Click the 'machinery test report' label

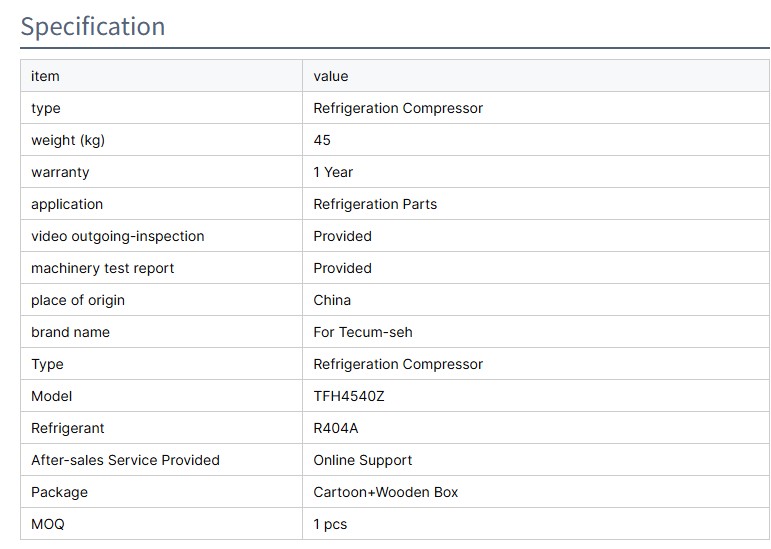pyautogui.click(x=103, y=268)
